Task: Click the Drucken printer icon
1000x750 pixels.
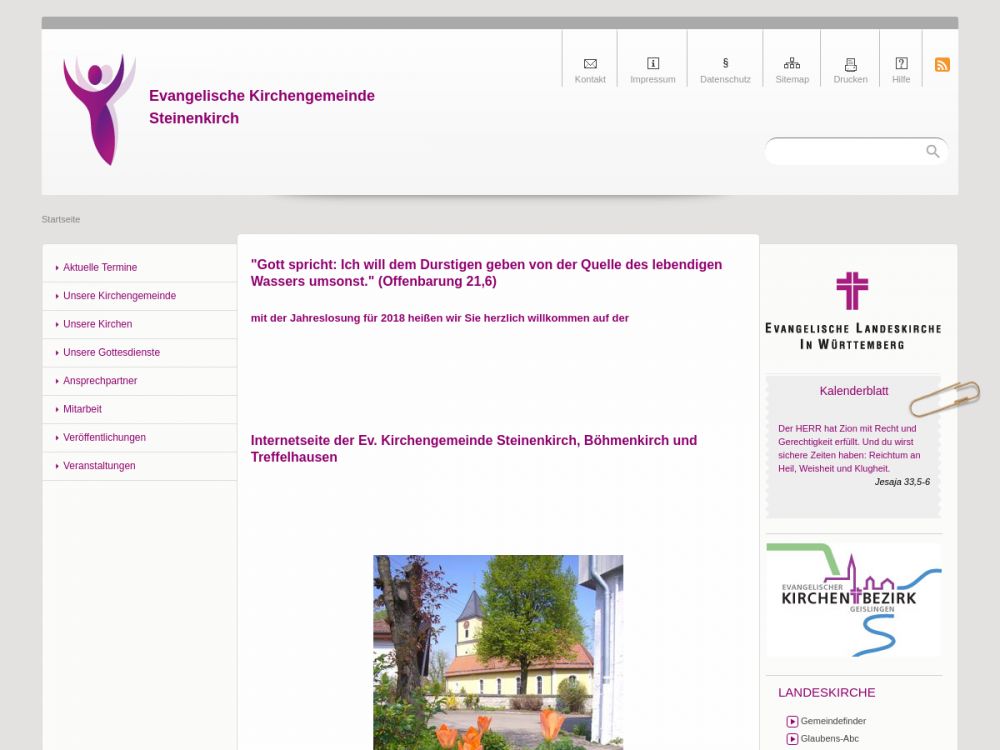Action: click(851, 64)
